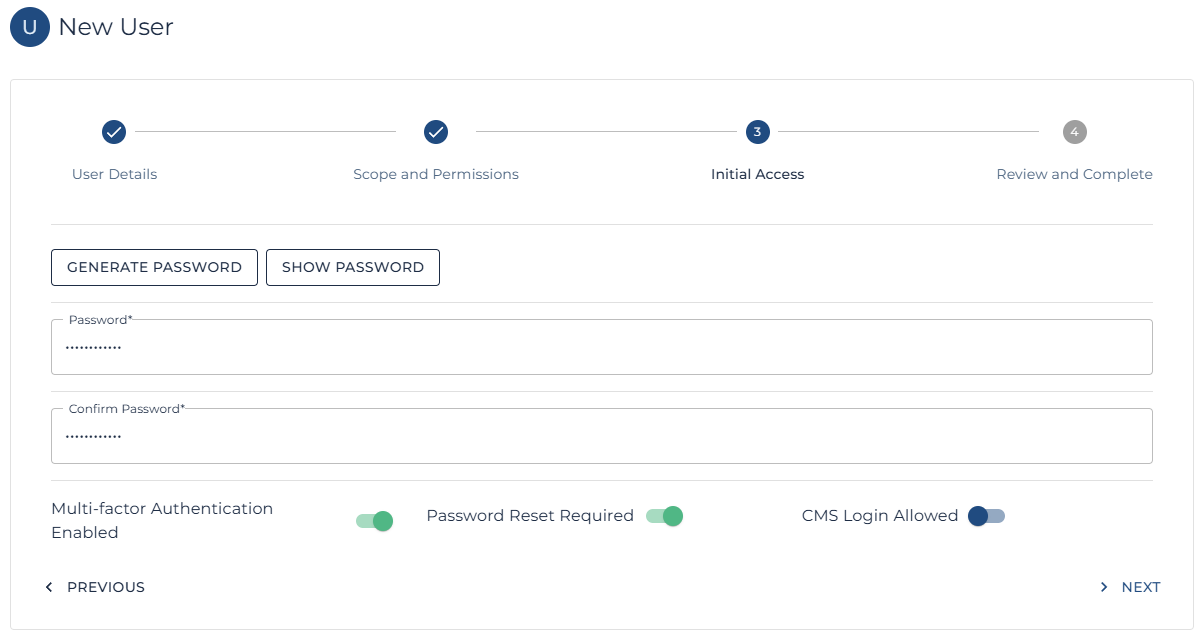Jump to Review and Complete step label

[1074, 174]
